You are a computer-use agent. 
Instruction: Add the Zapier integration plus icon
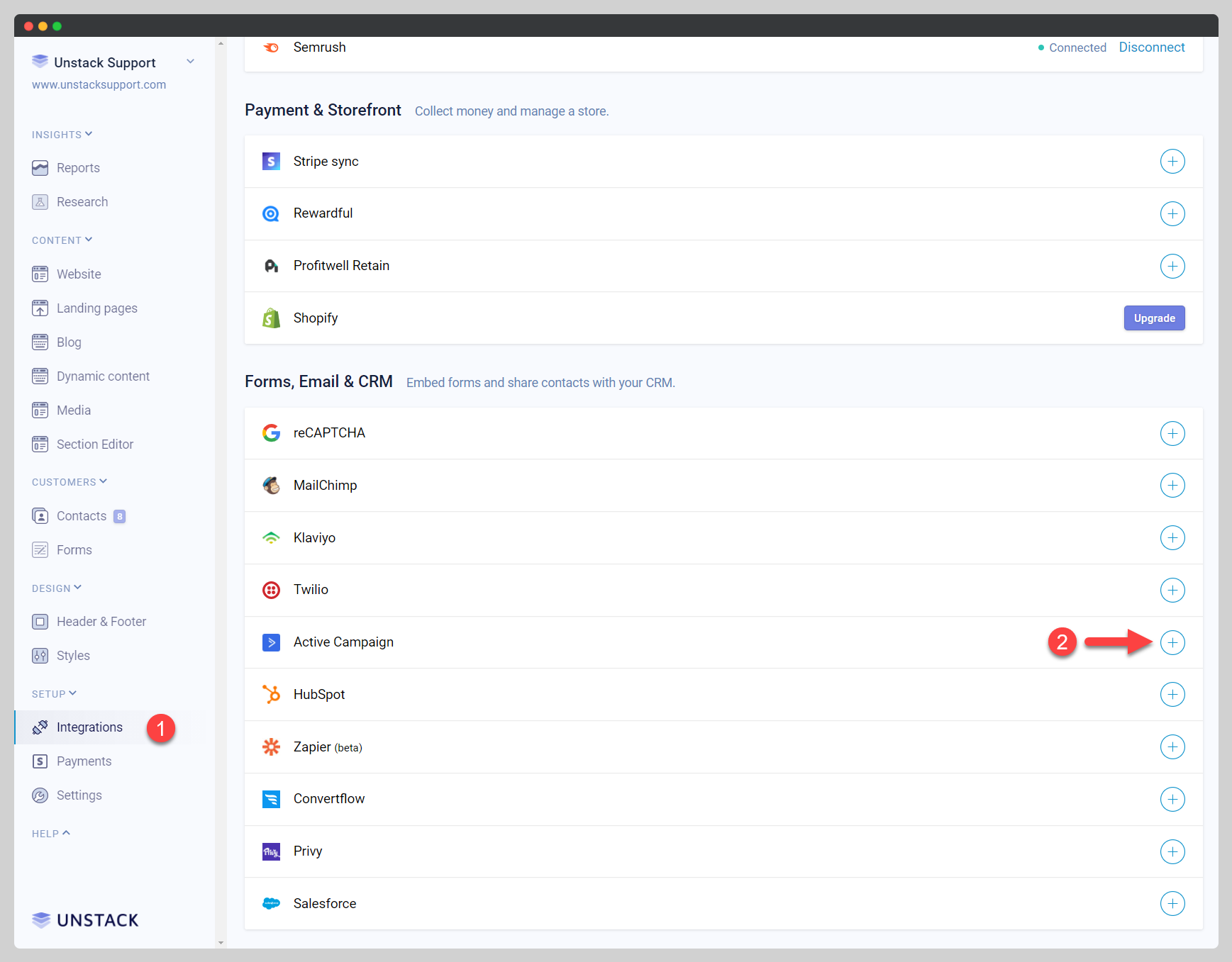point(1172,746)
